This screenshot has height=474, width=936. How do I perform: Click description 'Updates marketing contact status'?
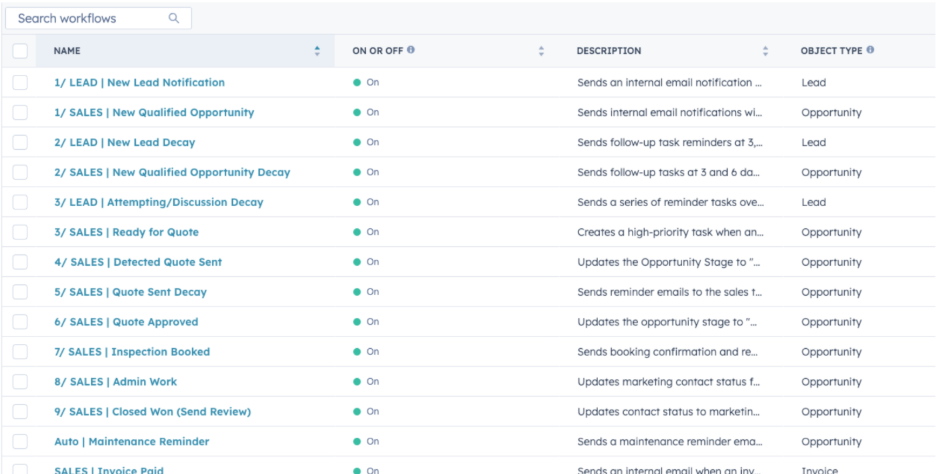tap(669, 381)
